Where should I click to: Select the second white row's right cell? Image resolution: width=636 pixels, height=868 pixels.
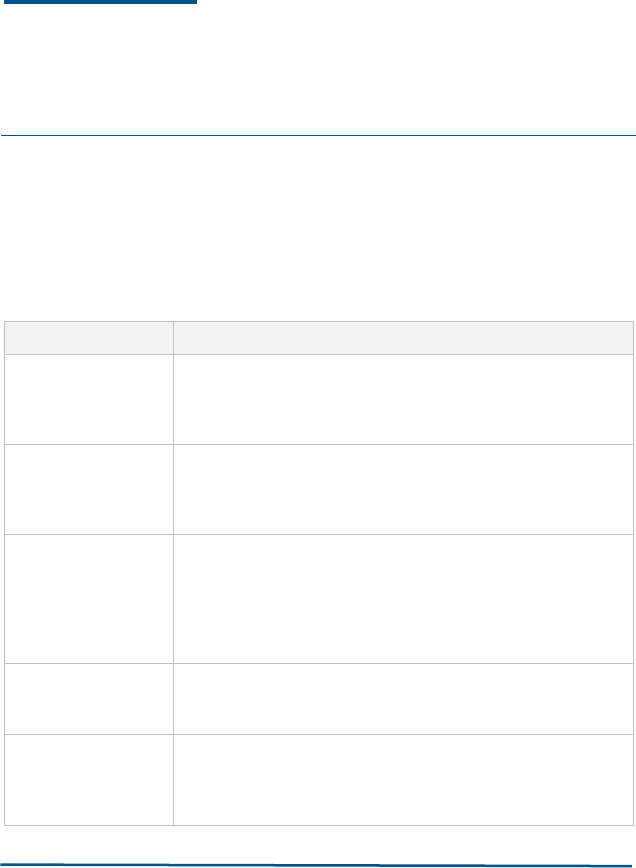403,489
